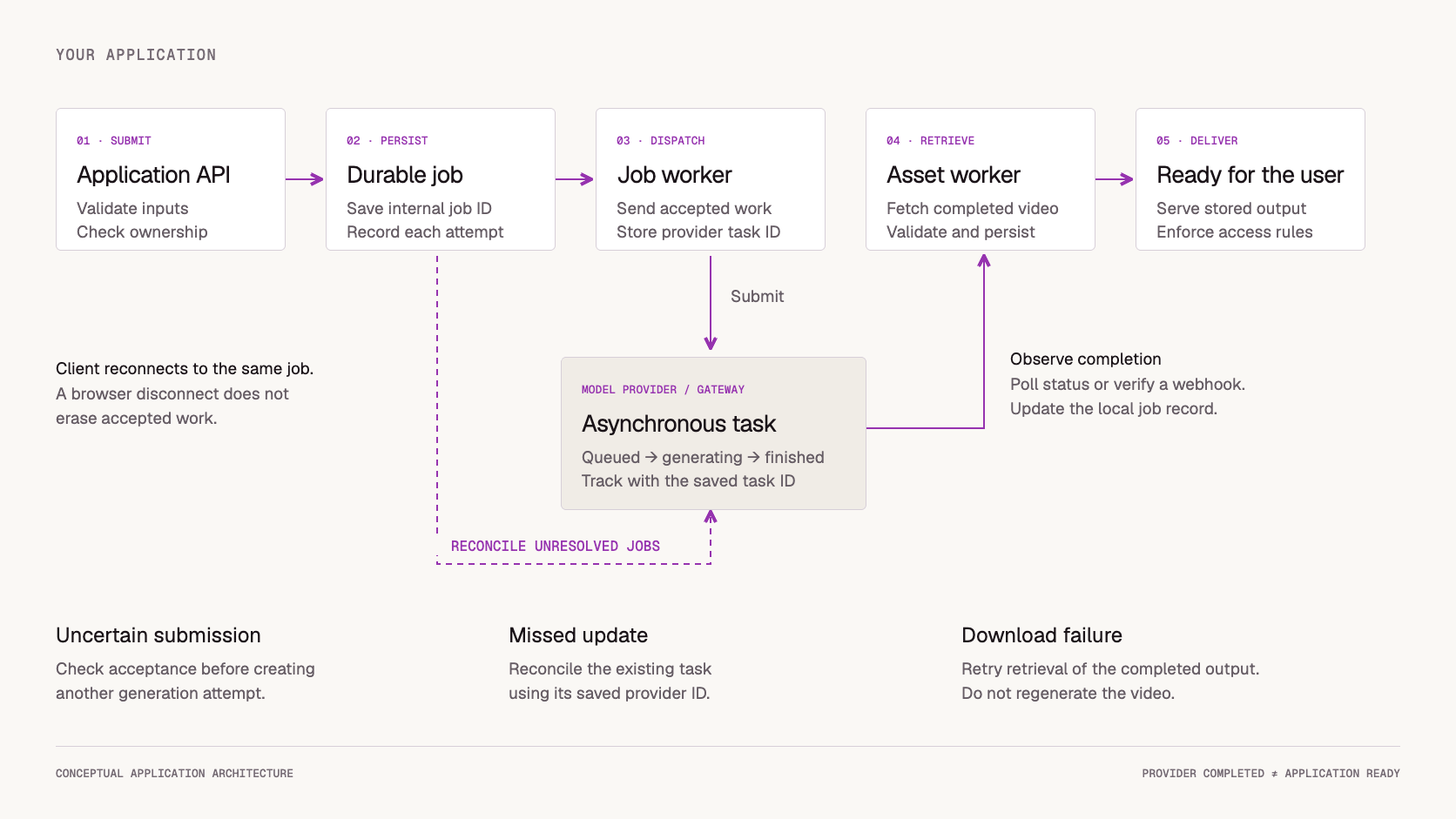Click the Job worker heading
This screenshot has height=819, width=1456.
coord(675,175)
